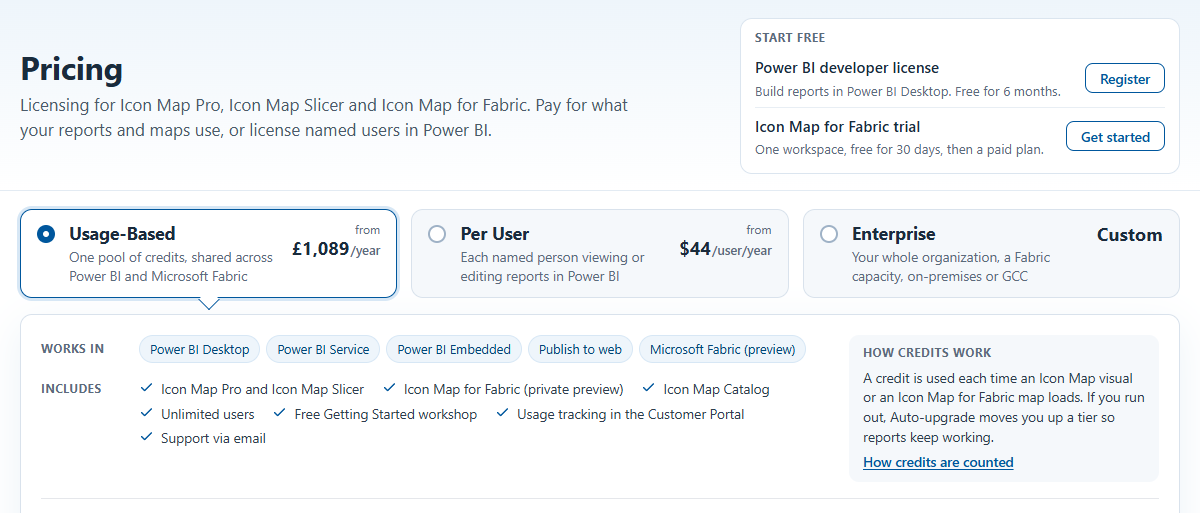The height and width of the screenshot is (513, 1200).
Task: Click the Pricing page heading
Action: 72,69
